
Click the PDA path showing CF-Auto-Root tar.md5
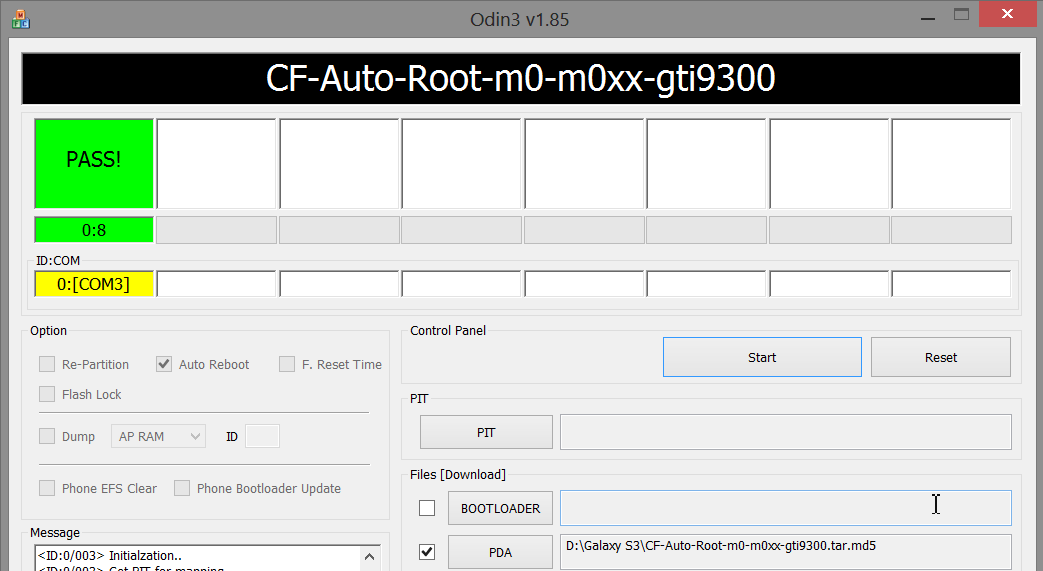click(786, 552)
